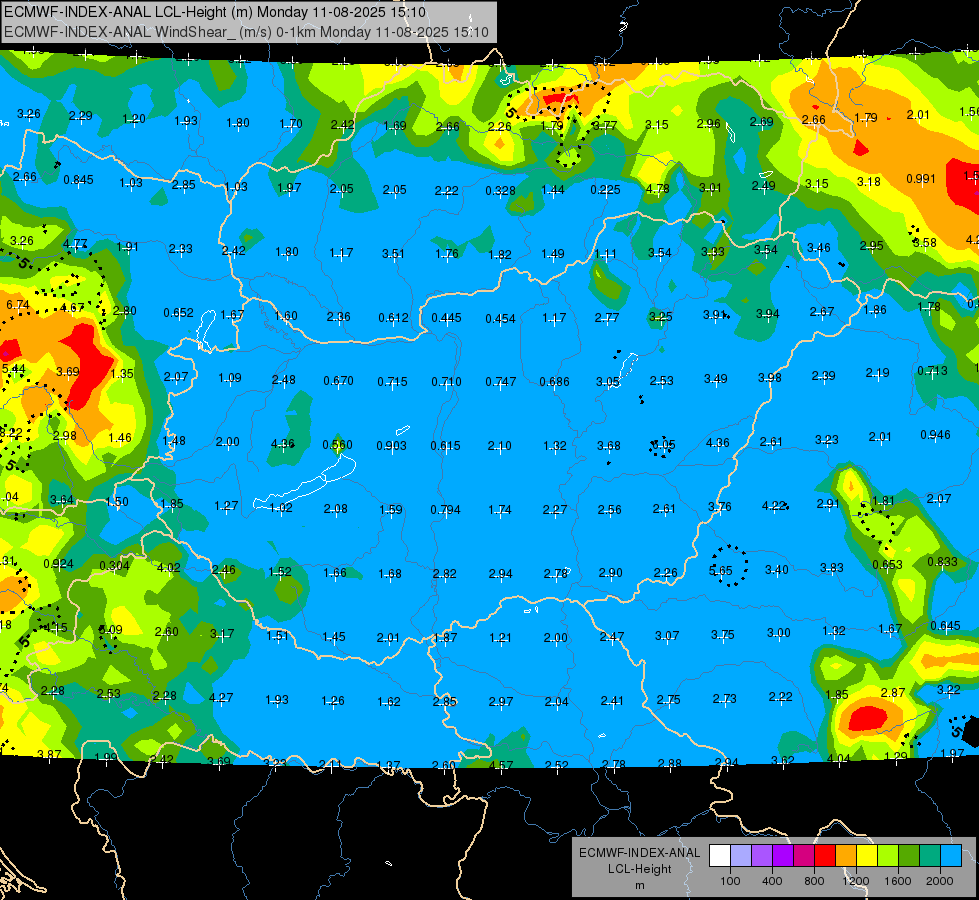Pick the sky blue legend swatch
Viewport: 979px width, 900px height.
pos(952,856)
